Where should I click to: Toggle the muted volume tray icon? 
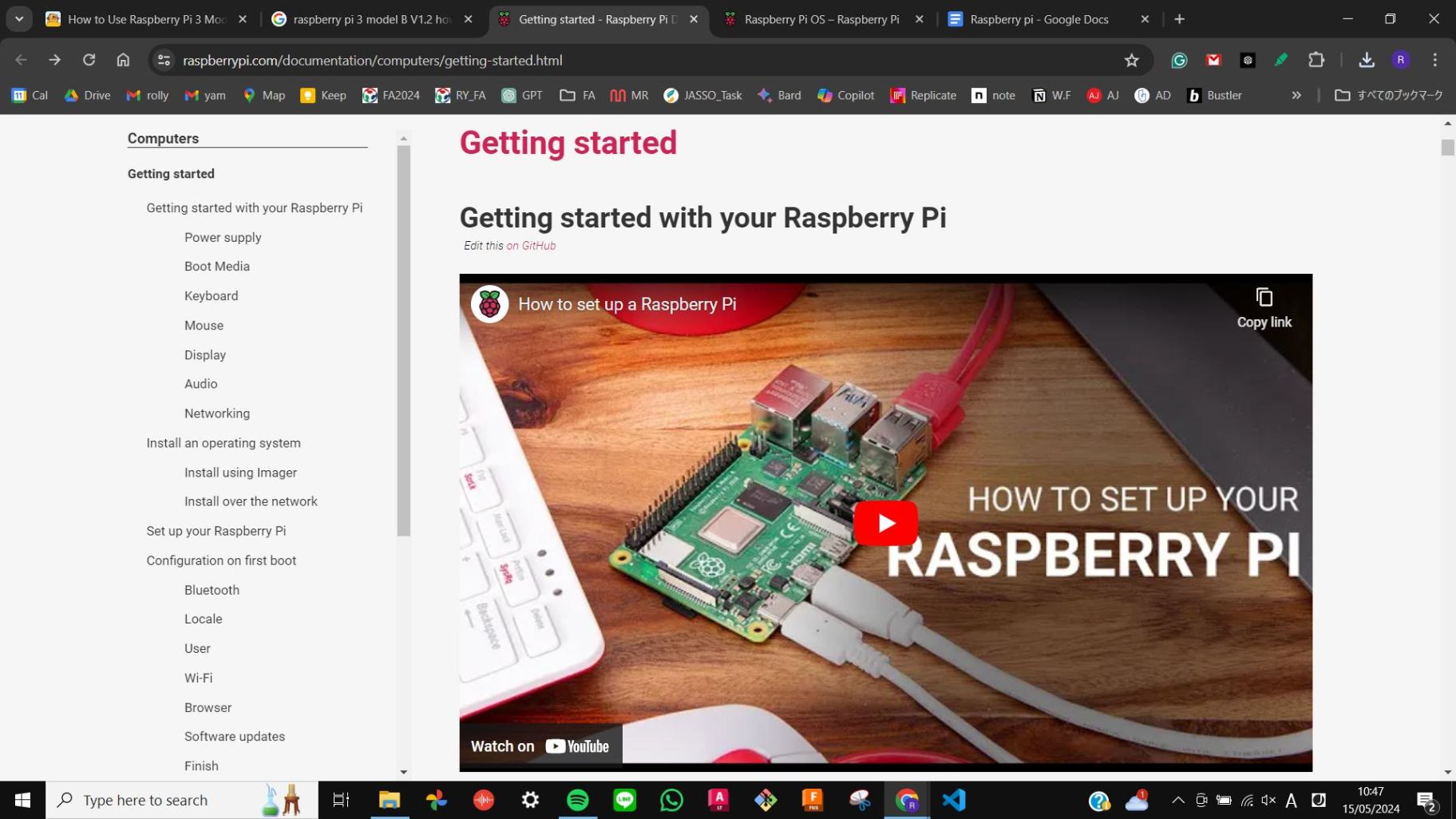tap(1268, 800)
